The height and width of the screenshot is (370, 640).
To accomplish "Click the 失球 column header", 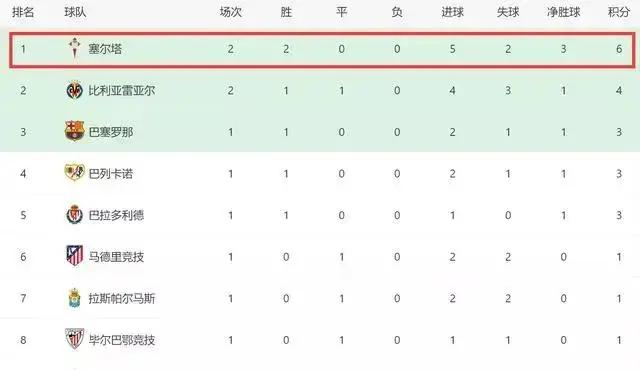I will (508, 12).
